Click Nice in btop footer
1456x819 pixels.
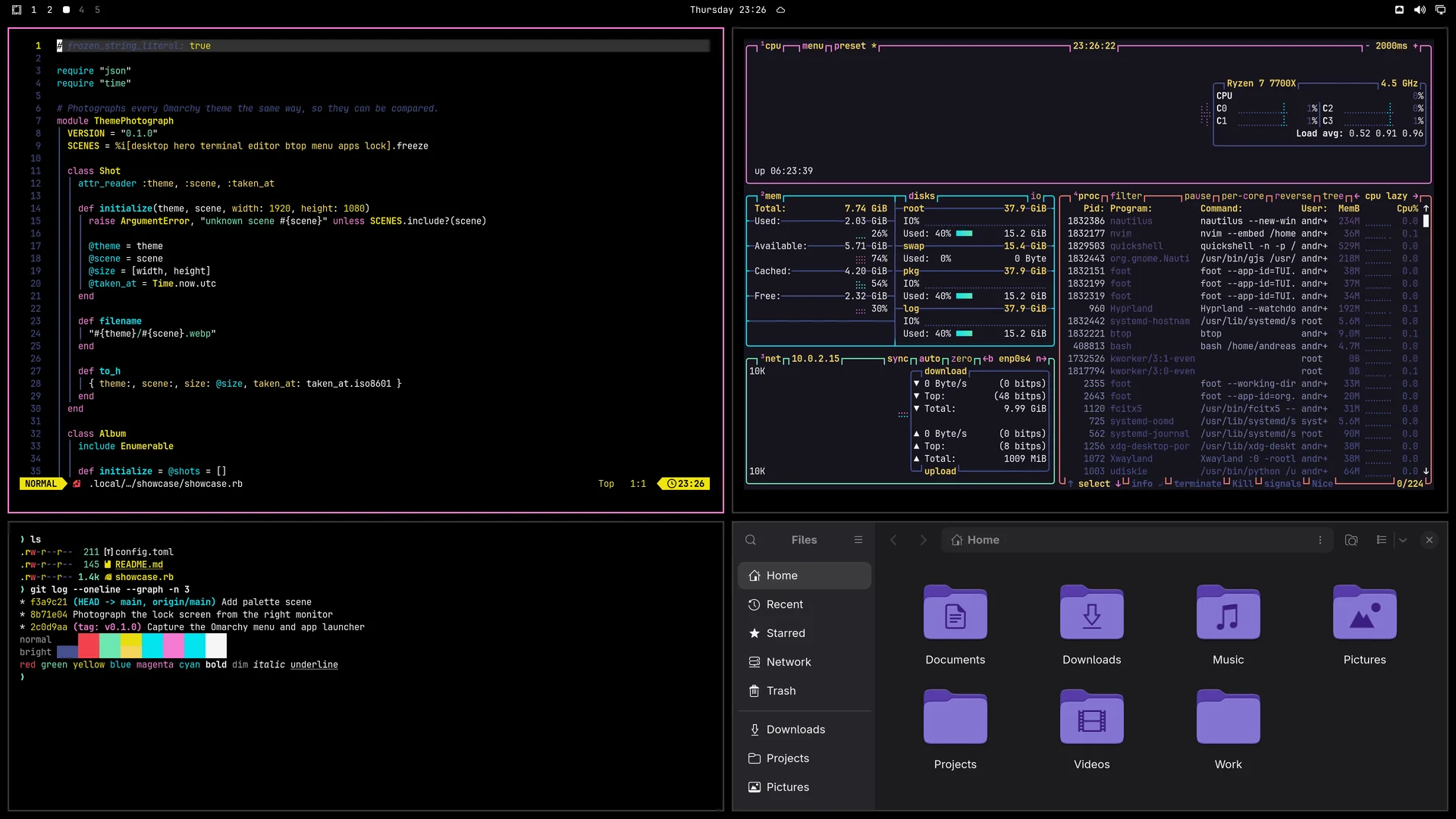pyautogui.click(x=1323, y=484)
